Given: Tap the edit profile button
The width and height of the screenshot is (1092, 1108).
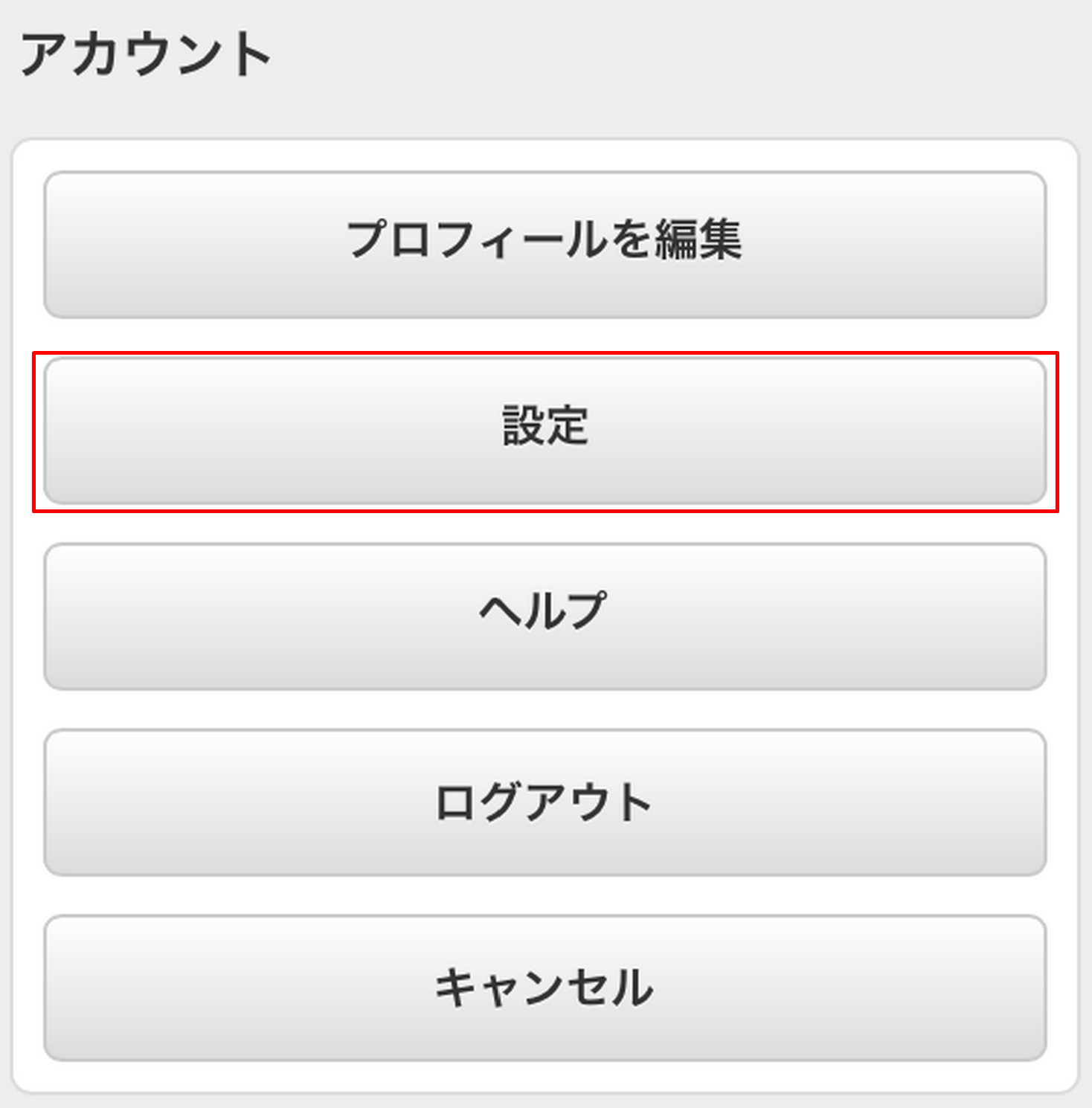Looking at the screenshot, I should pyautogui.click(x=545, y=244).
